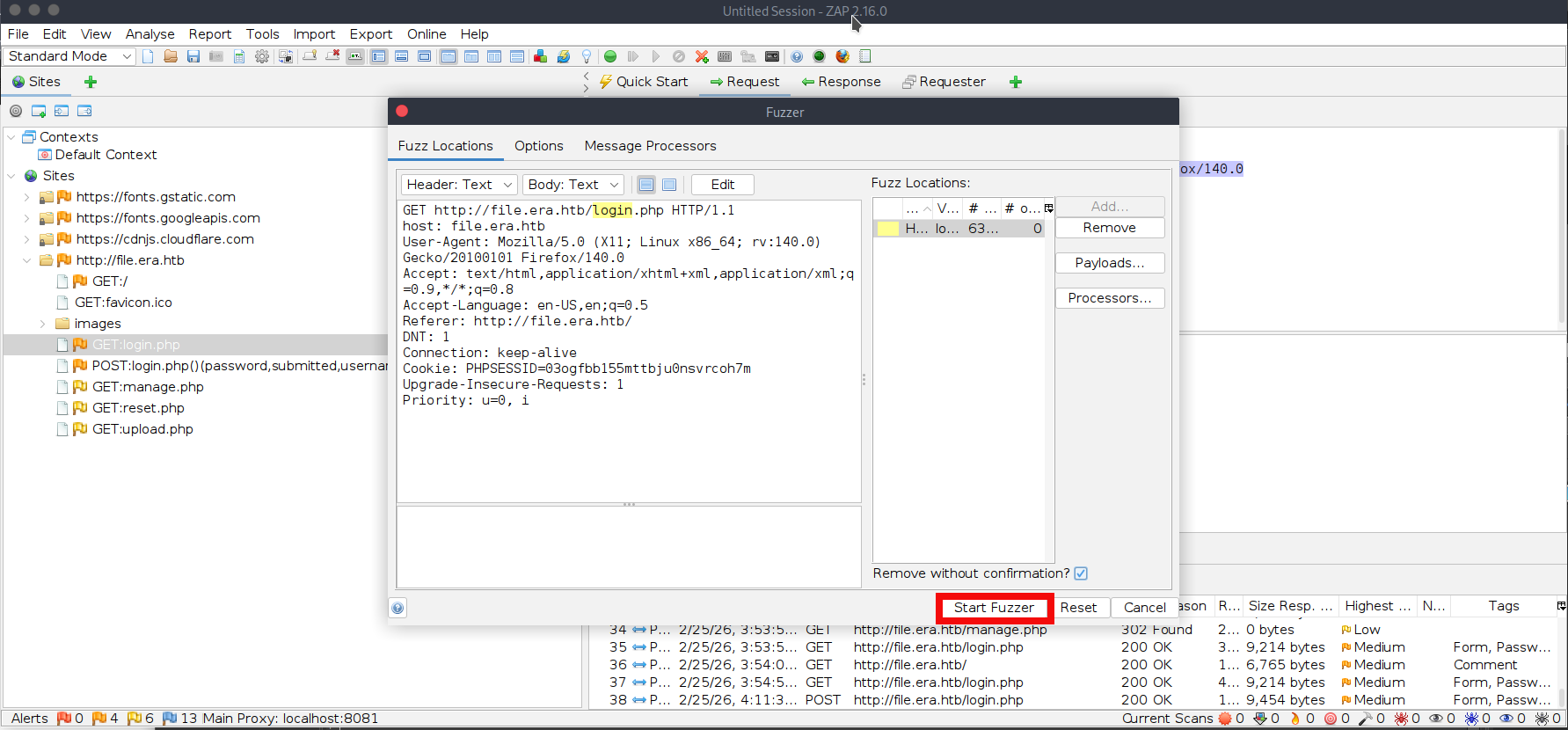Click the green plus beside Sites tab

tap(90, 82)
